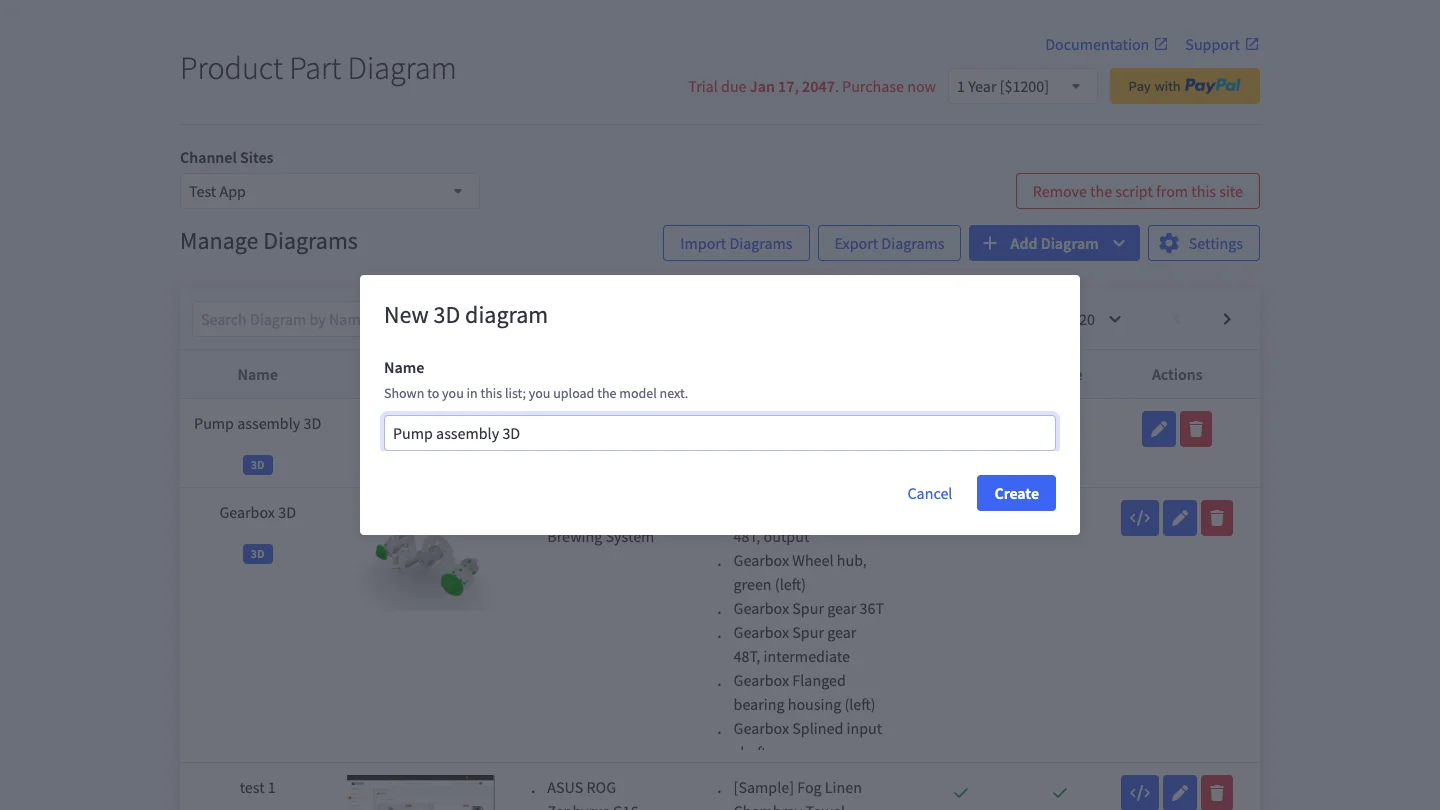1440x810 pixels.
Task: Delete the Gearbox 3D diagram
Action: pyautogui.click(x=1217, y=518)
